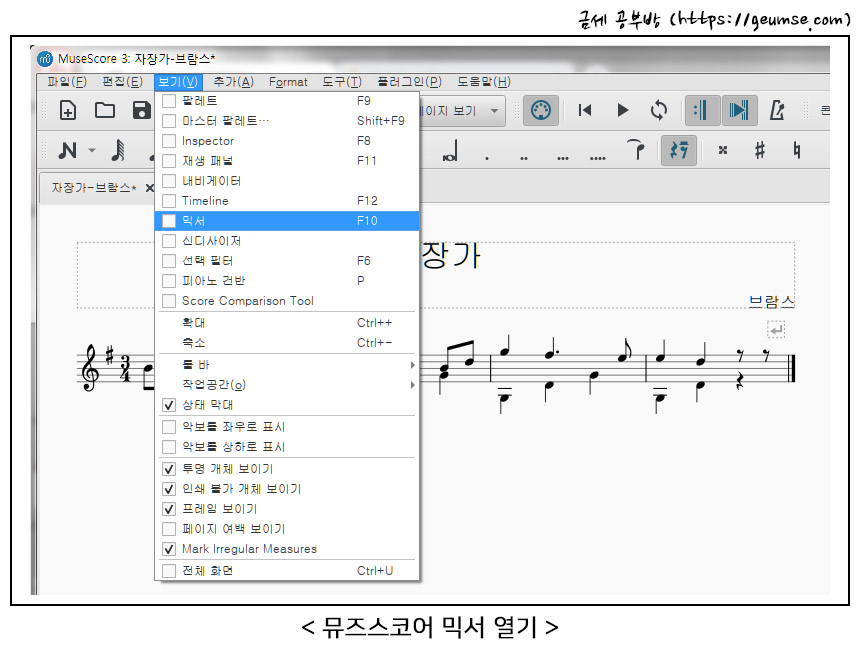
Task: Expand the 작업공간 submenu
Action: [287, 385]
